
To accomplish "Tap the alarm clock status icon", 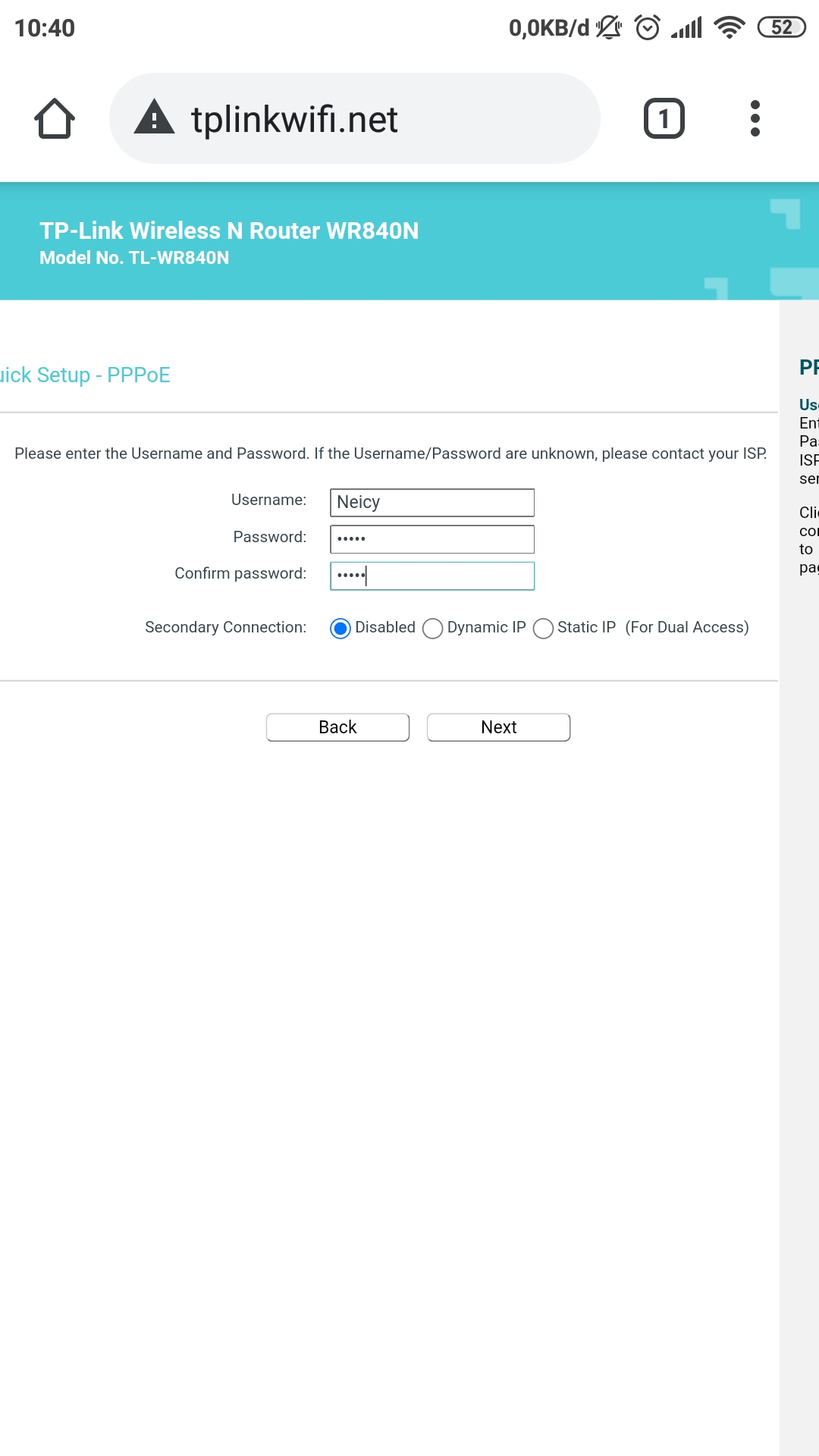I will [x=648, y=27].
